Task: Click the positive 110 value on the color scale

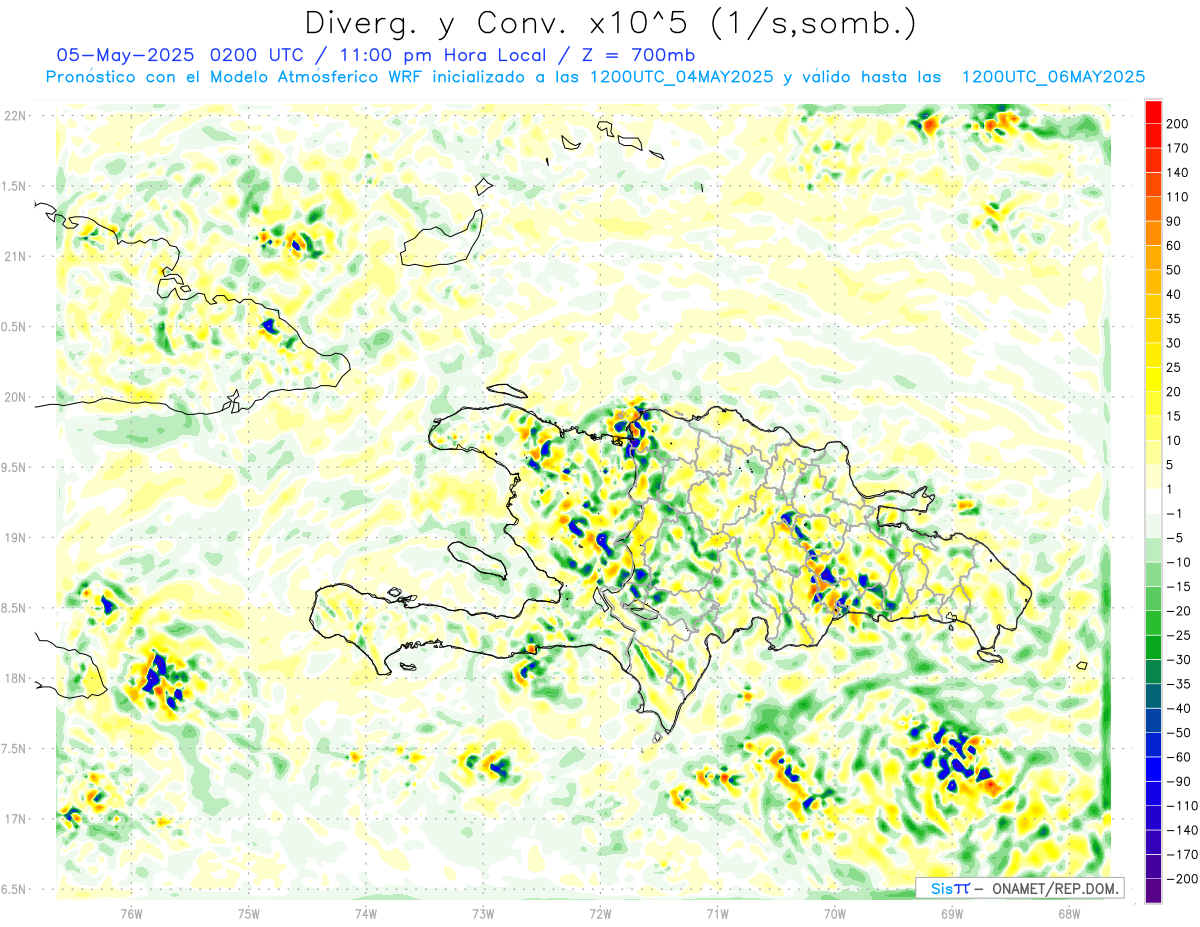Action: 1176,197
